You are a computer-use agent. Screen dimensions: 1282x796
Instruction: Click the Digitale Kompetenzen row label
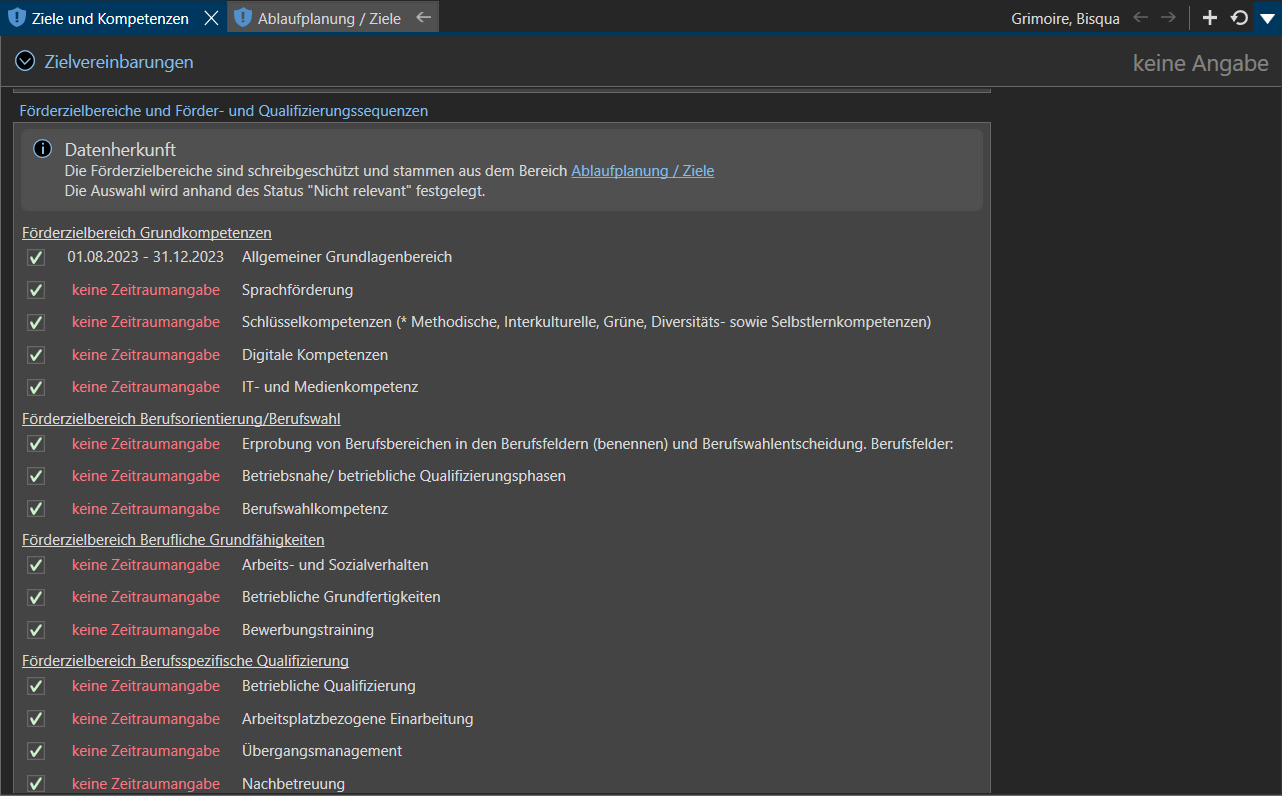(315, 355)
